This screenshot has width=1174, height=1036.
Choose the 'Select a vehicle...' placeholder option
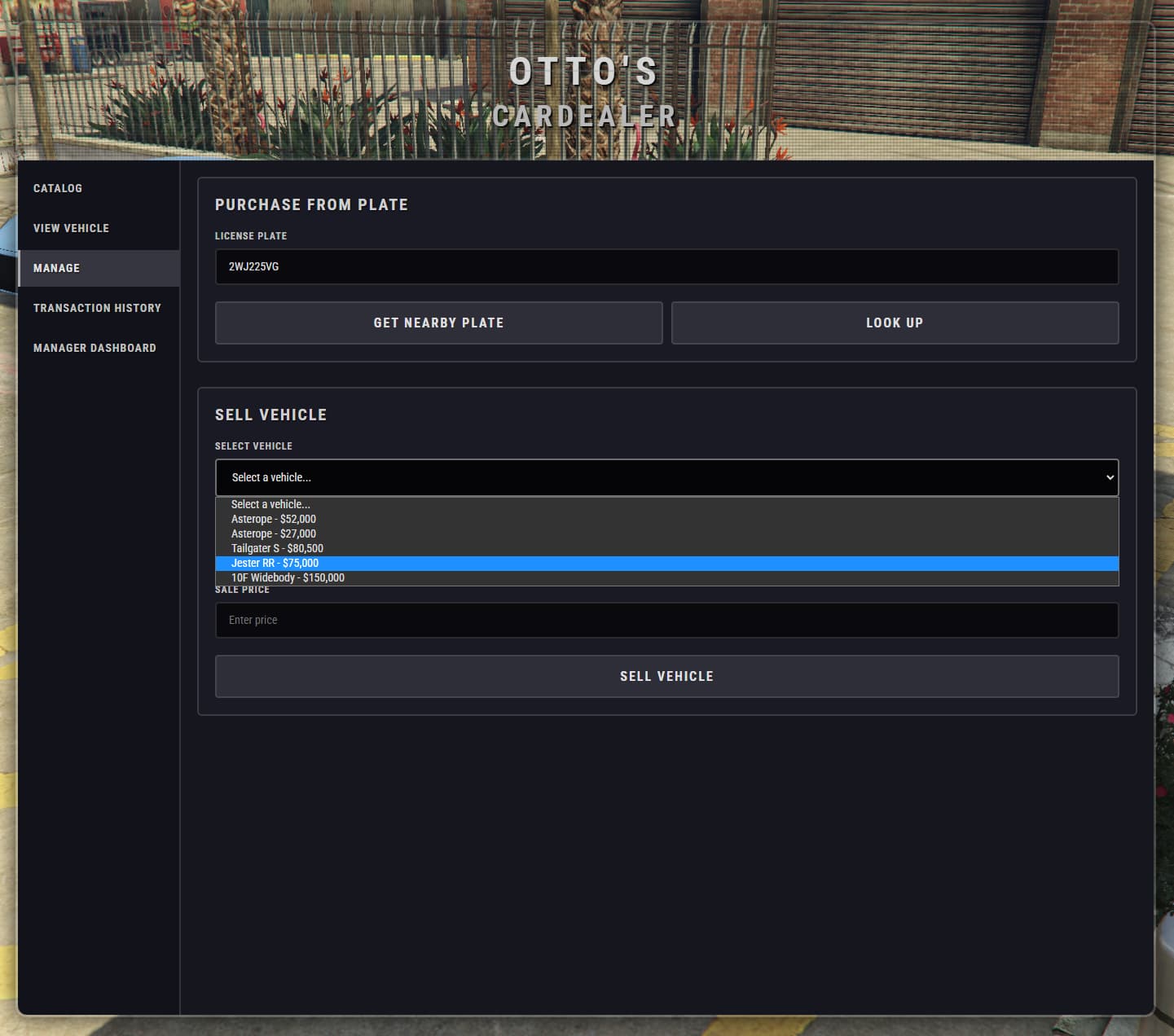click(x=270, y=504)
